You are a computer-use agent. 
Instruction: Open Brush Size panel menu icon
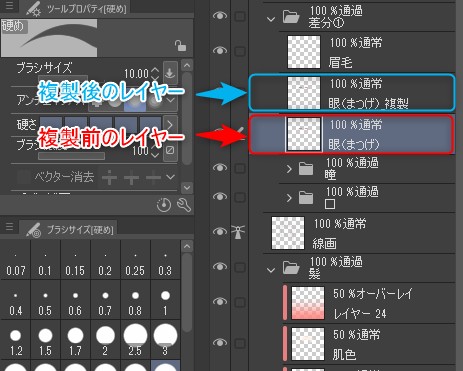[x=9, y=227]
